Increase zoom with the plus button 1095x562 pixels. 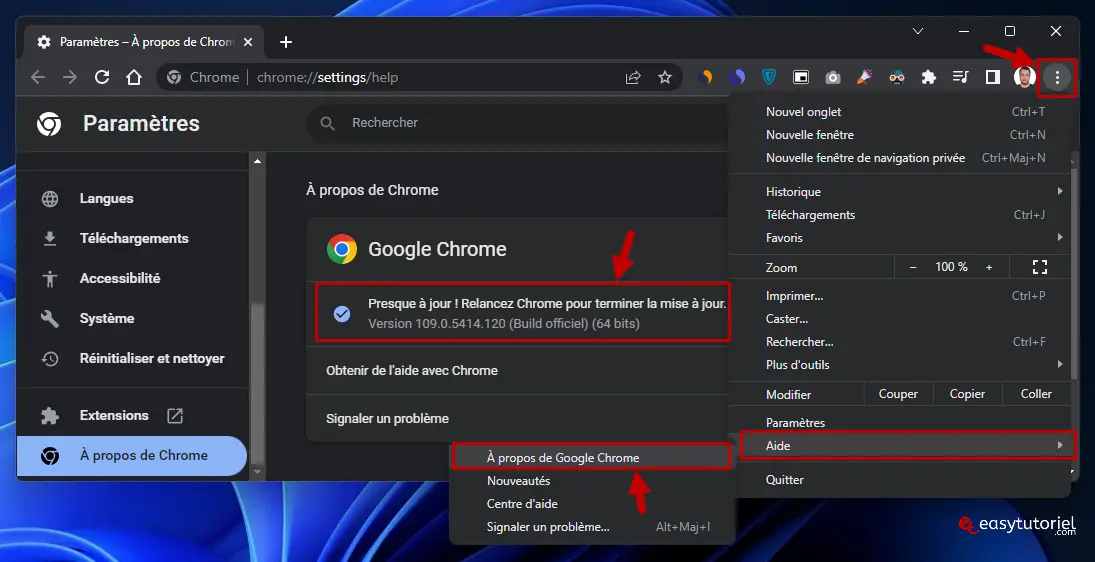point(989,267)
